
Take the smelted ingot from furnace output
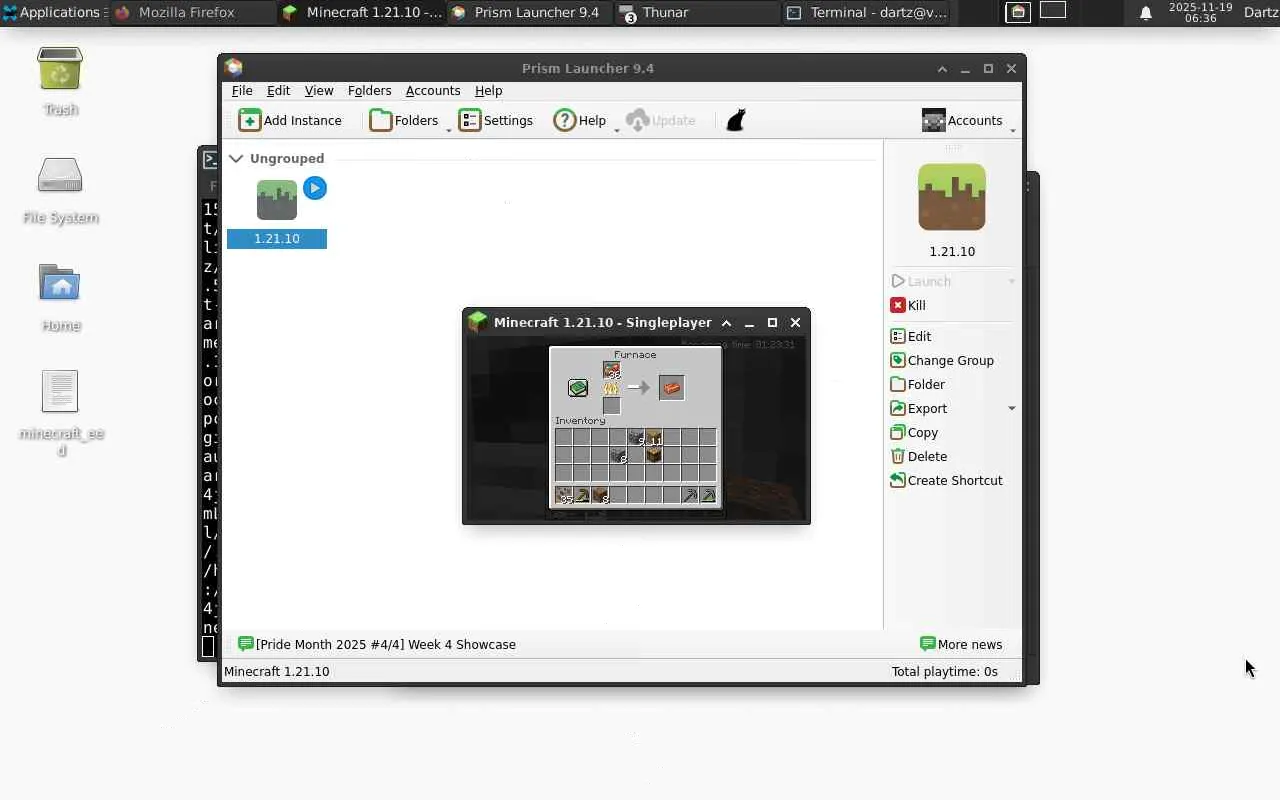pos(671,388)
